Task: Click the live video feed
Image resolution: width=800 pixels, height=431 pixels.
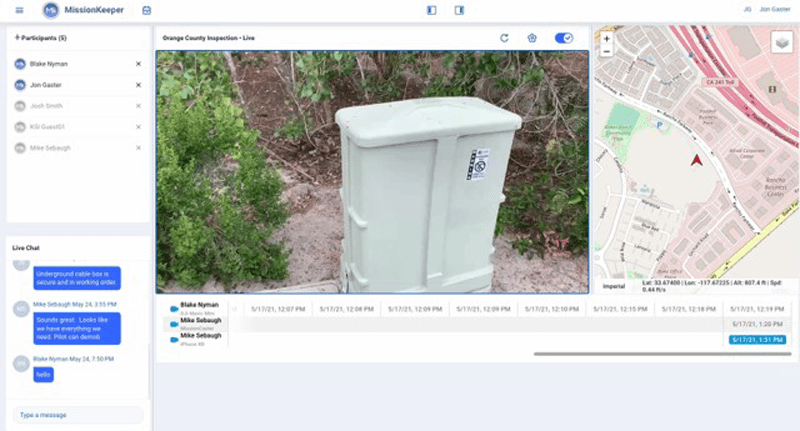Action: coord(372,172)
